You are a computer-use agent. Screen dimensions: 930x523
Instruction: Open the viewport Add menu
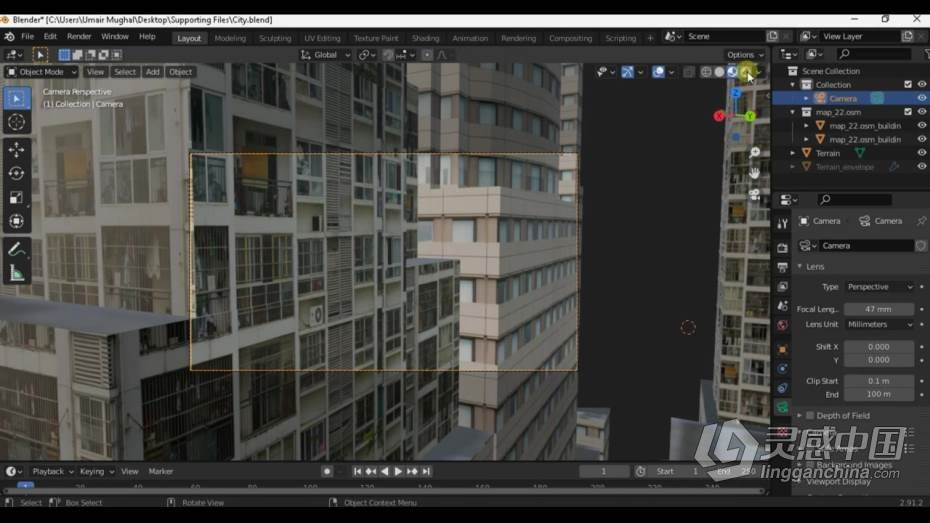click(152, 72)
